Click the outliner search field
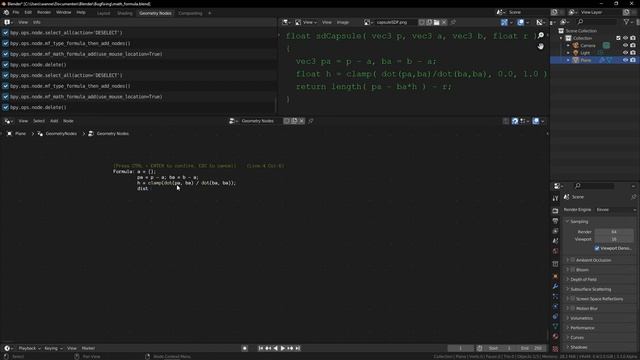Screen dimensions: 640x360 tap(596, 22)
